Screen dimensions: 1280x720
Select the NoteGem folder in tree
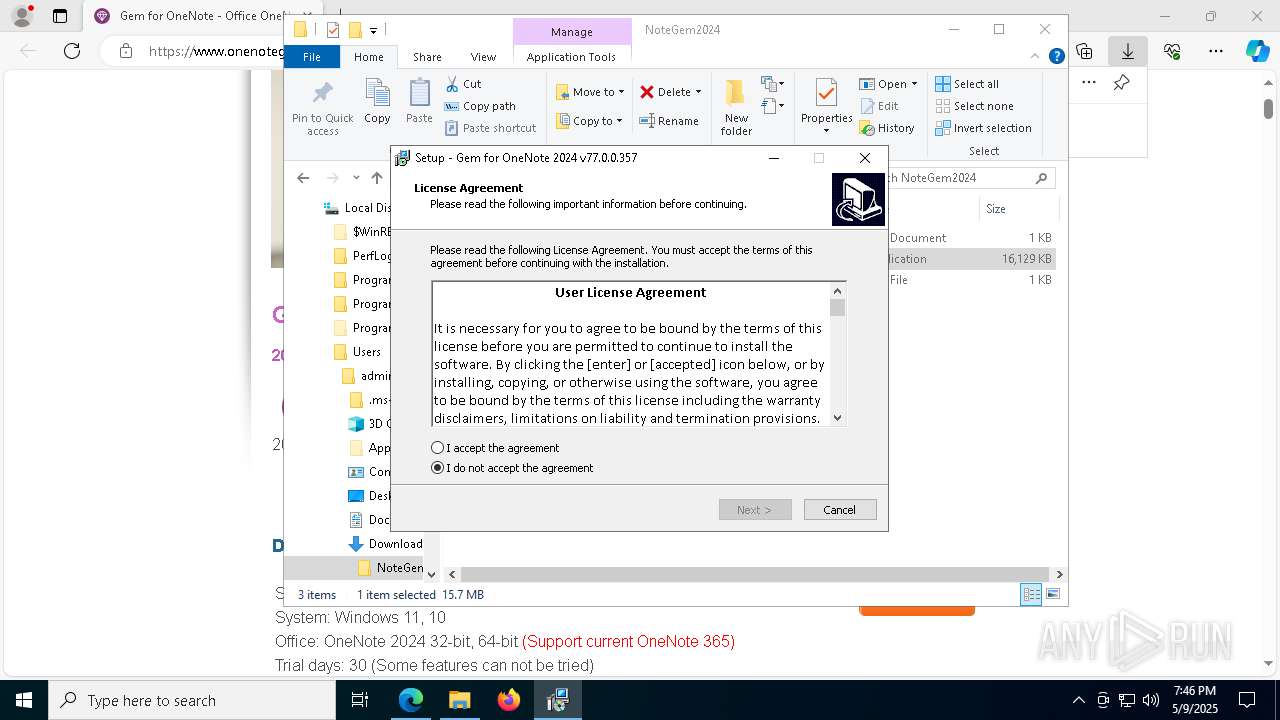(x=390, y=568)
